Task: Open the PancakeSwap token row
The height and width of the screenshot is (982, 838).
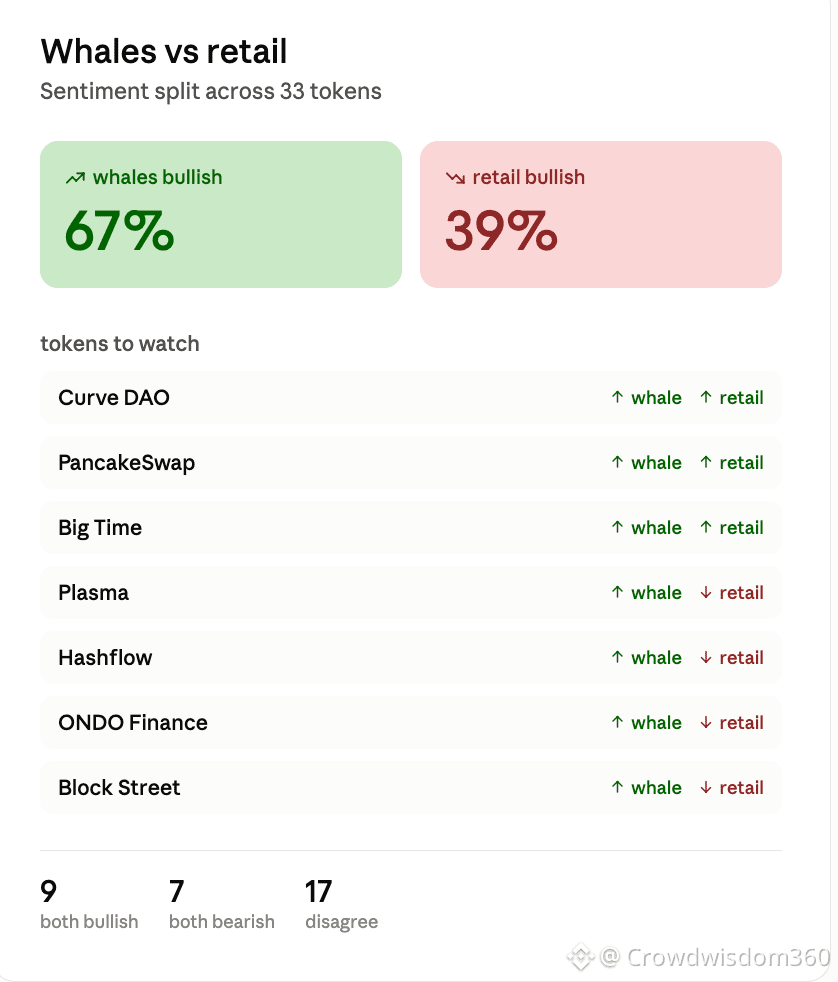Action: click(x=411, y=463)
